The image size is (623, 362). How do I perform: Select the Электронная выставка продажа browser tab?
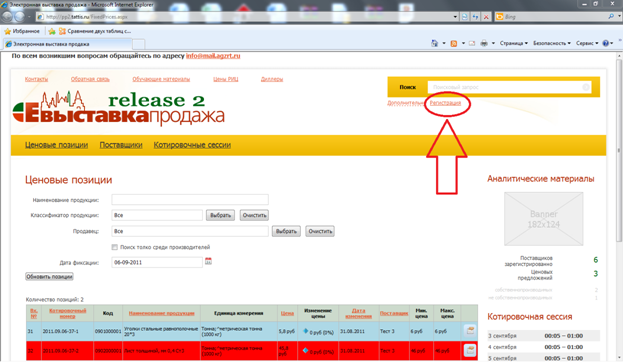tap(68, 44)
